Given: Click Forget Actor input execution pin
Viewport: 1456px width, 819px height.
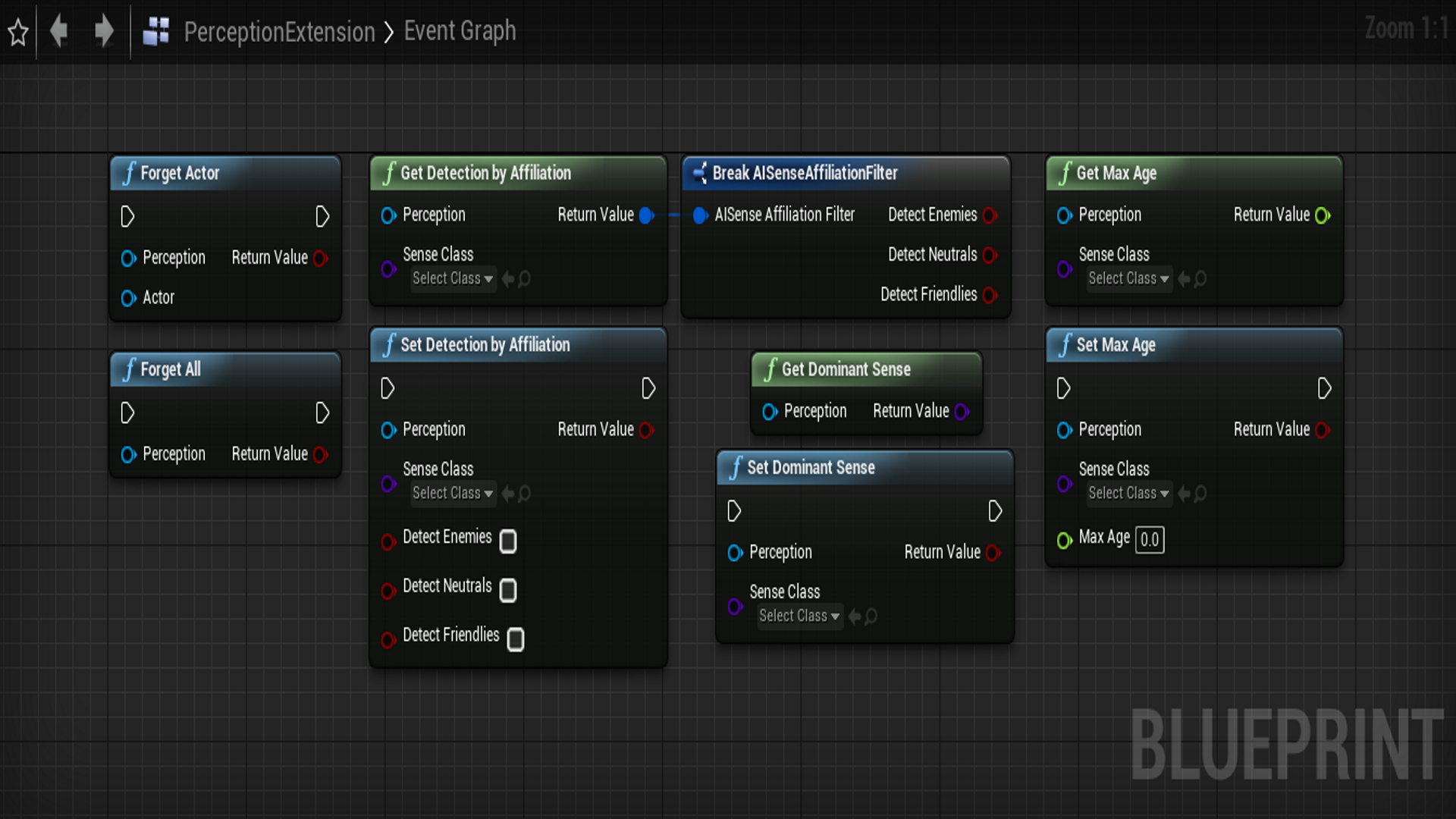Looking at the screenshot, I should pyautogui.click(x=127, y=217).
